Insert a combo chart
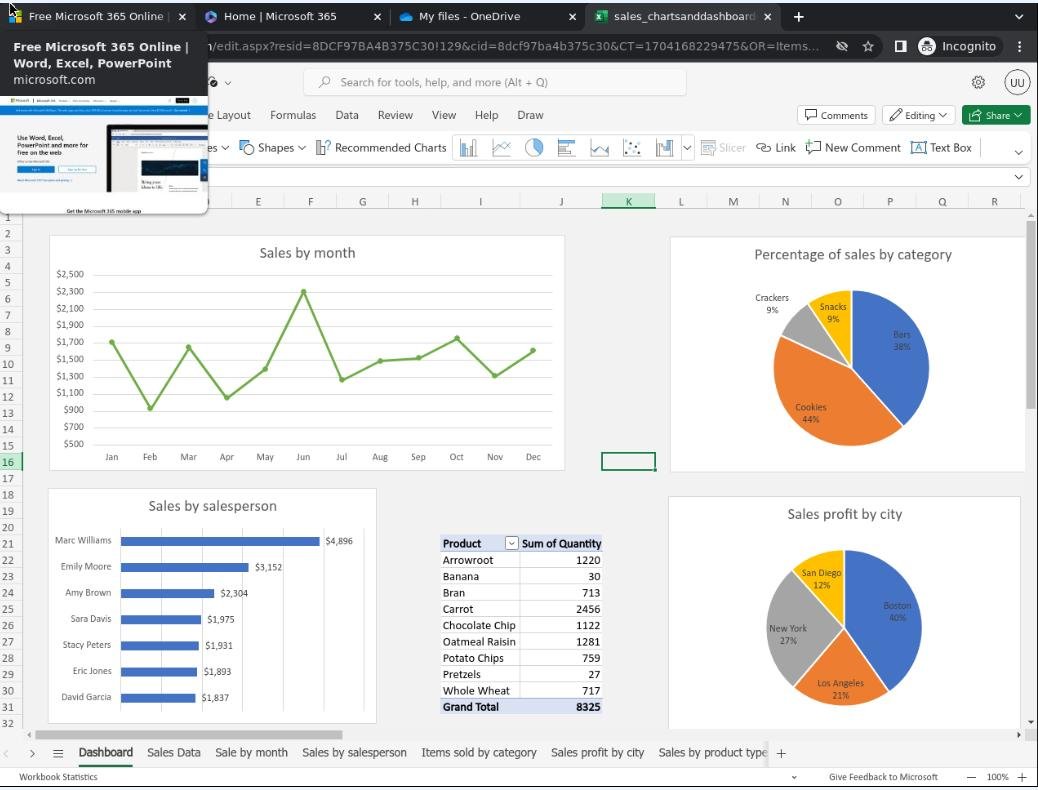The image size is (1038, 790). (664, 148)
